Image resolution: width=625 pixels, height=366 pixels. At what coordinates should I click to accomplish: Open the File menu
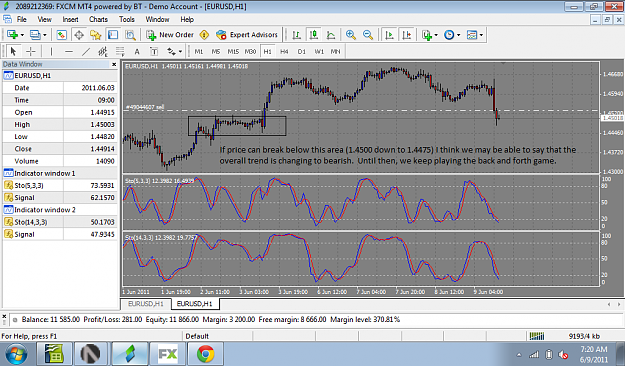coord(22,19)
